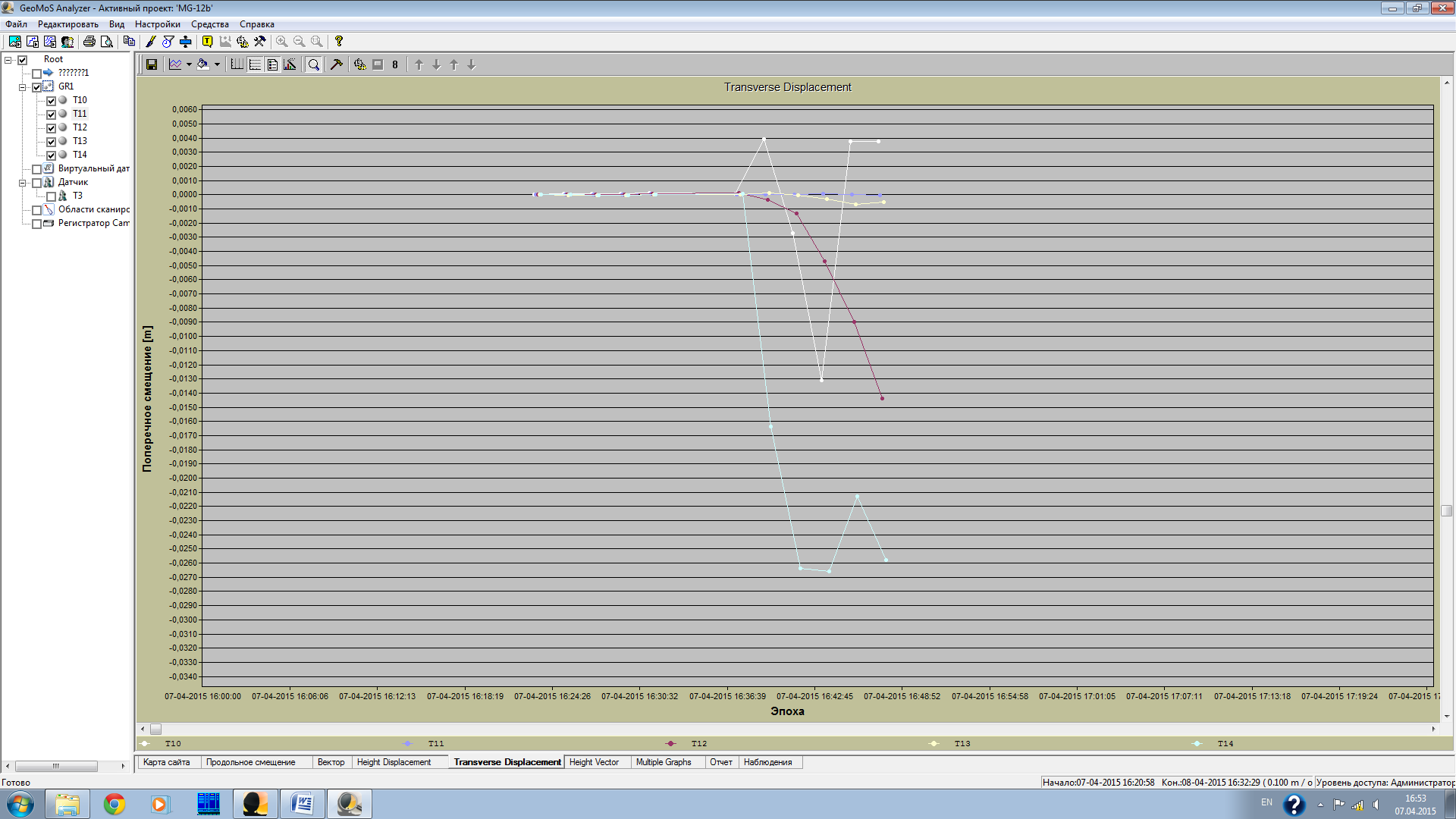
Task: Toggle the graph legend list icon
Action: coord(272,64)
